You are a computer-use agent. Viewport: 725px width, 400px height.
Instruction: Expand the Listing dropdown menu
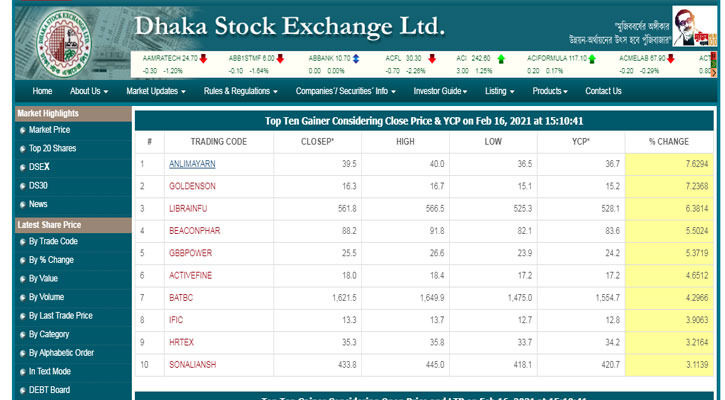[499, 91]
